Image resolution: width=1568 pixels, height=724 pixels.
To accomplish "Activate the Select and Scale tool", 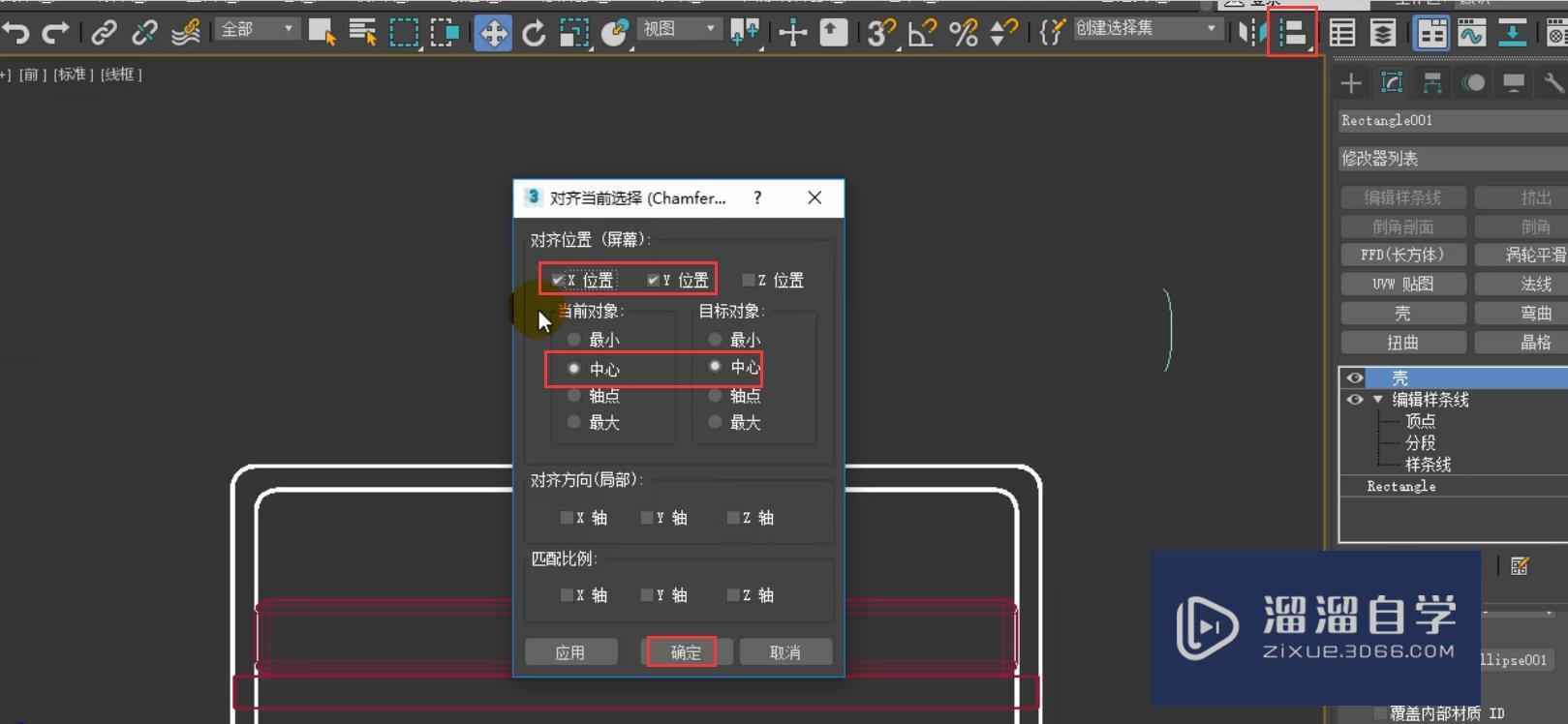I will [574, 33].
